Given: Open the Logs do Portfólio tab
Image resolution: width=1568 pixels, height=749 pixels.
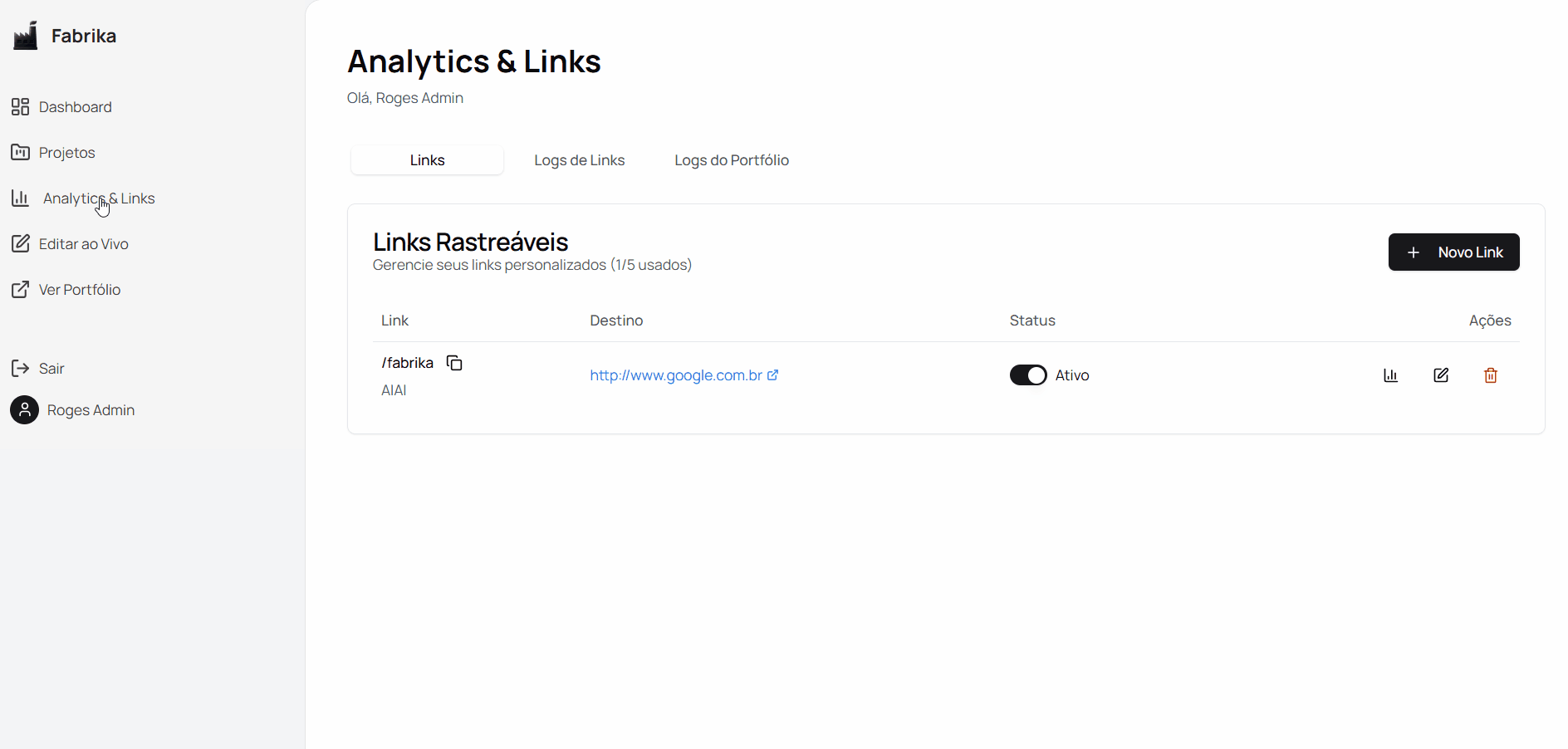Looking at the screenshot, I should pos(732,159).
